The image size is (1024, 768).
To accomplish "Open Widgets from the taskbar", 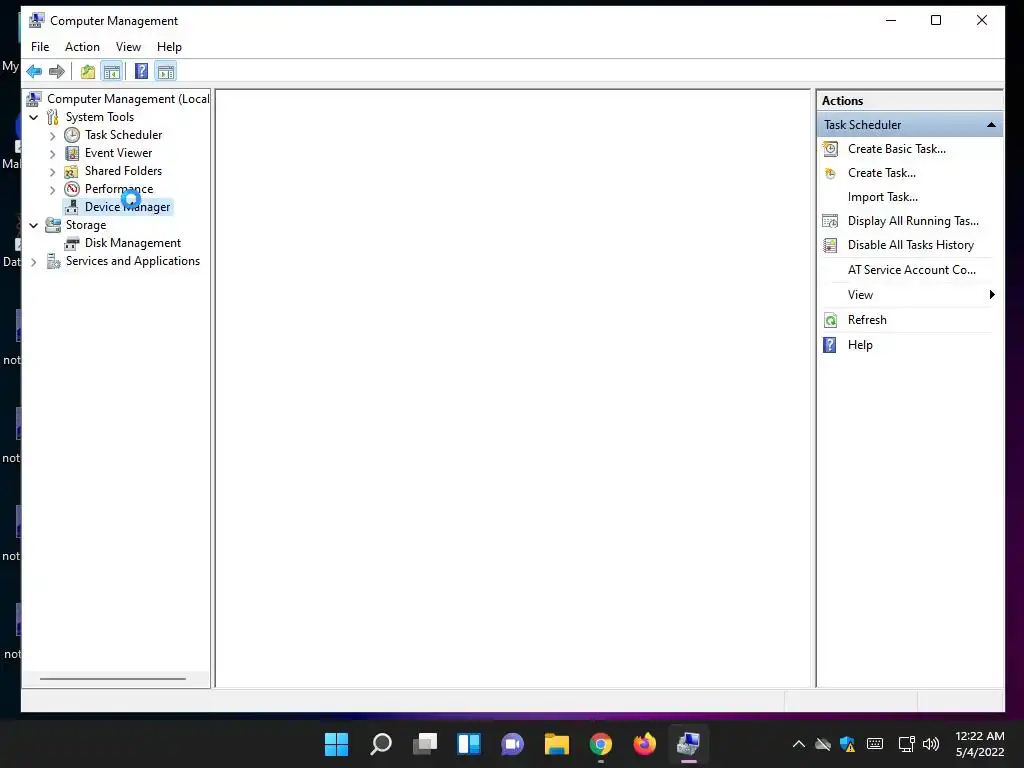I will (469, 744).
